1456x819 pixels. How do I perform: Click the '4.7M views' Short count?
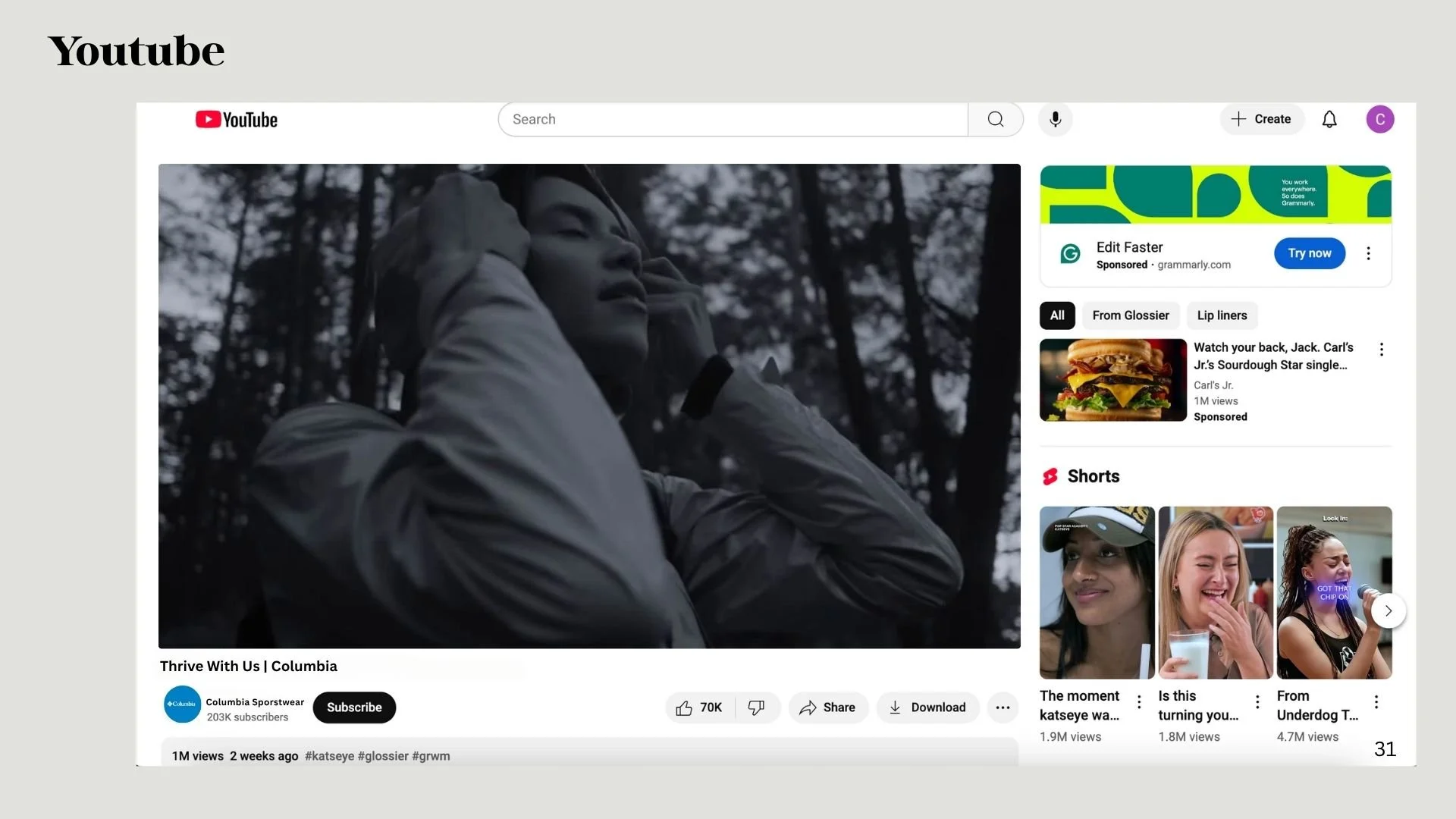[1307, 736]
